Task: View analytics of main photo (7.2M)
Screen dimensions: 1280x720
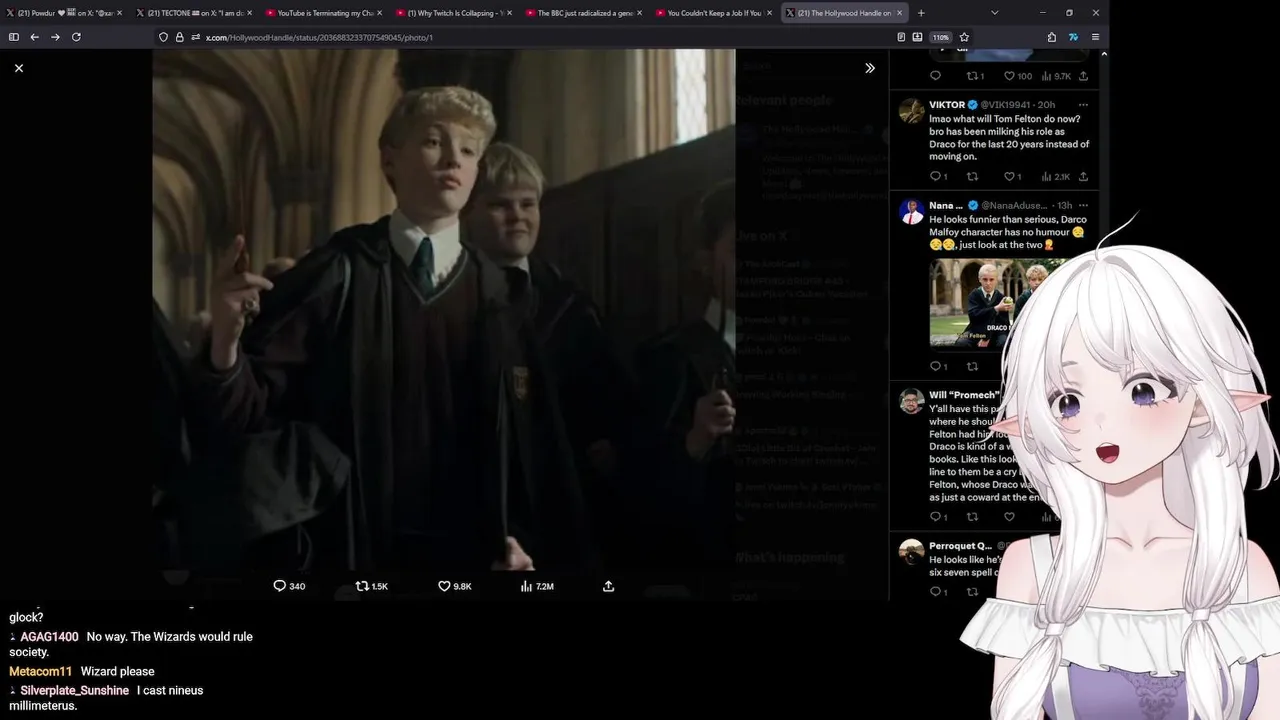Action: point(537,586)
